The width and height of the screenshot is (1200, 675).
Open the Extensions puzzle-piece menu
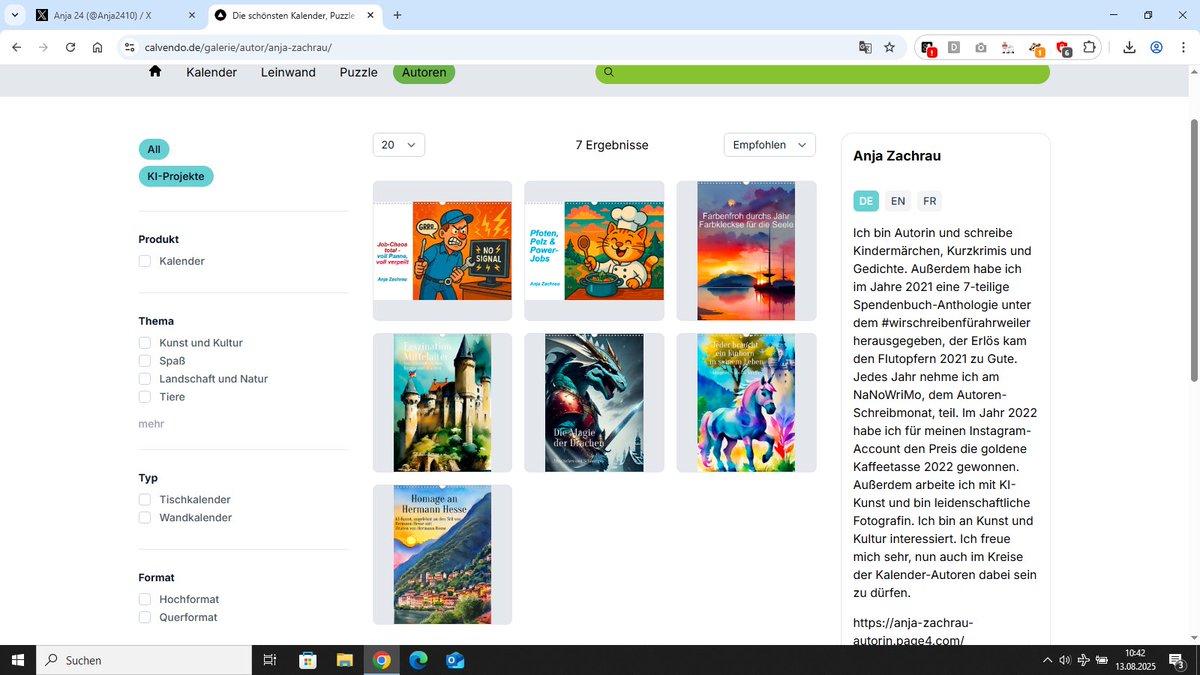(1089, 47)
